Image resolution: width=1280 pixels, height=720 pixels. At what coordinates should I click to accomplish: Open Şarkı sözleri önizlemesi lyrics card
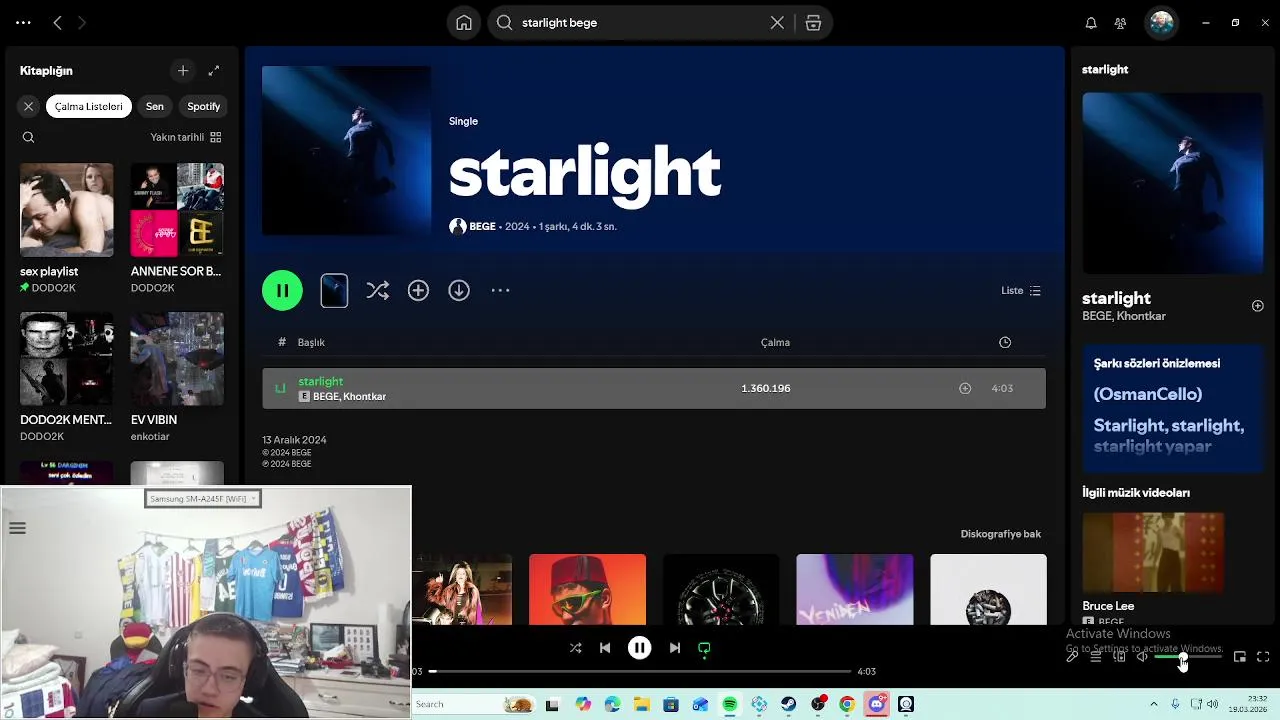(1173, 409)
